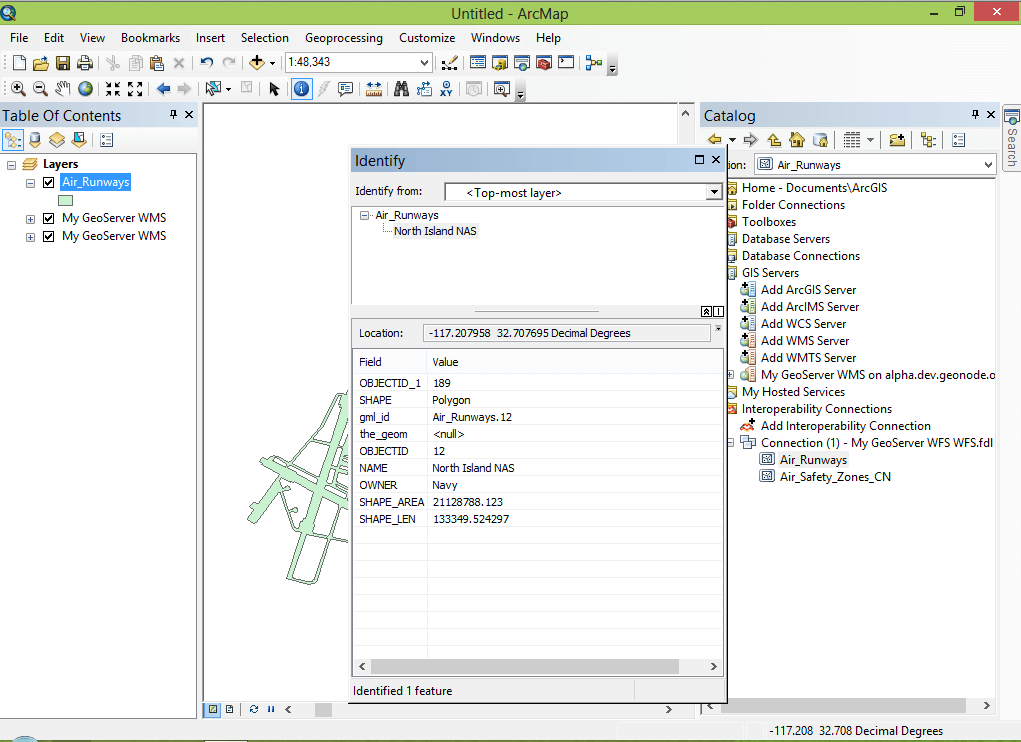Click the Print icon in toolbar
Viewport: 1021px width, 742px height.
85,63
